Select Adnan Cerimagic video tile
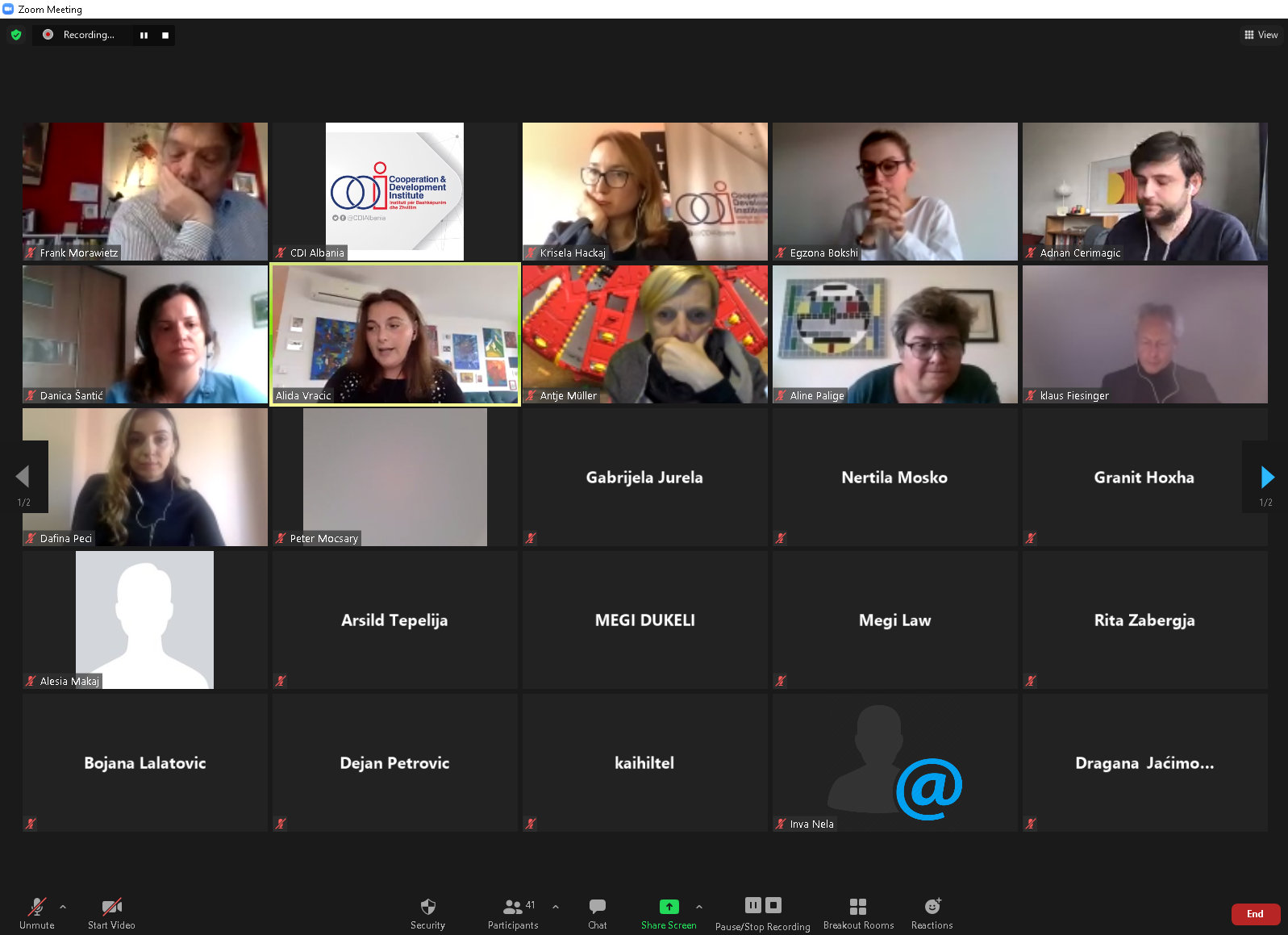 [1145, 191]
